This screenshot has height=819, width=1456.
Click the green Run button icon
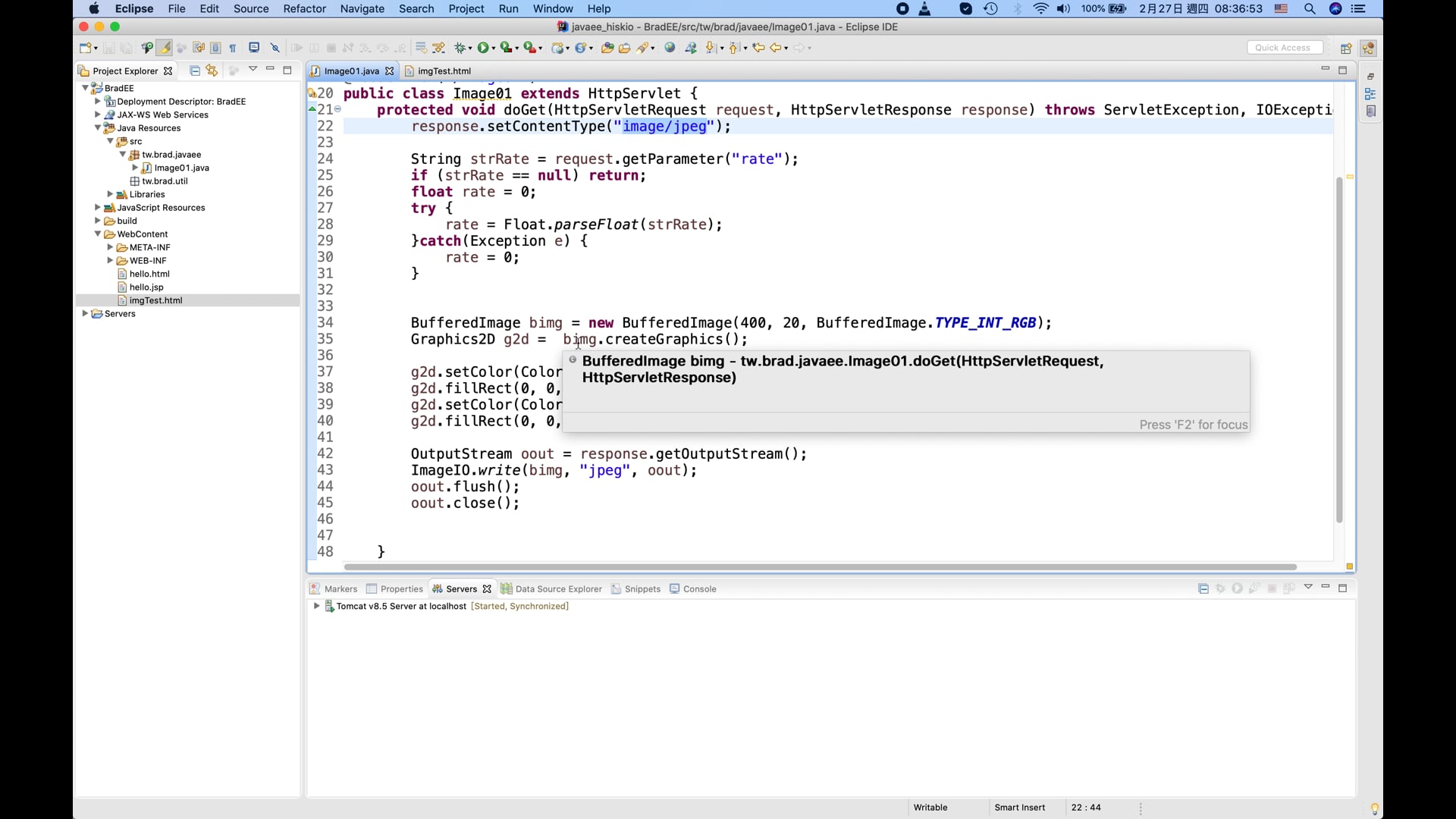click(x=483, y=48)
